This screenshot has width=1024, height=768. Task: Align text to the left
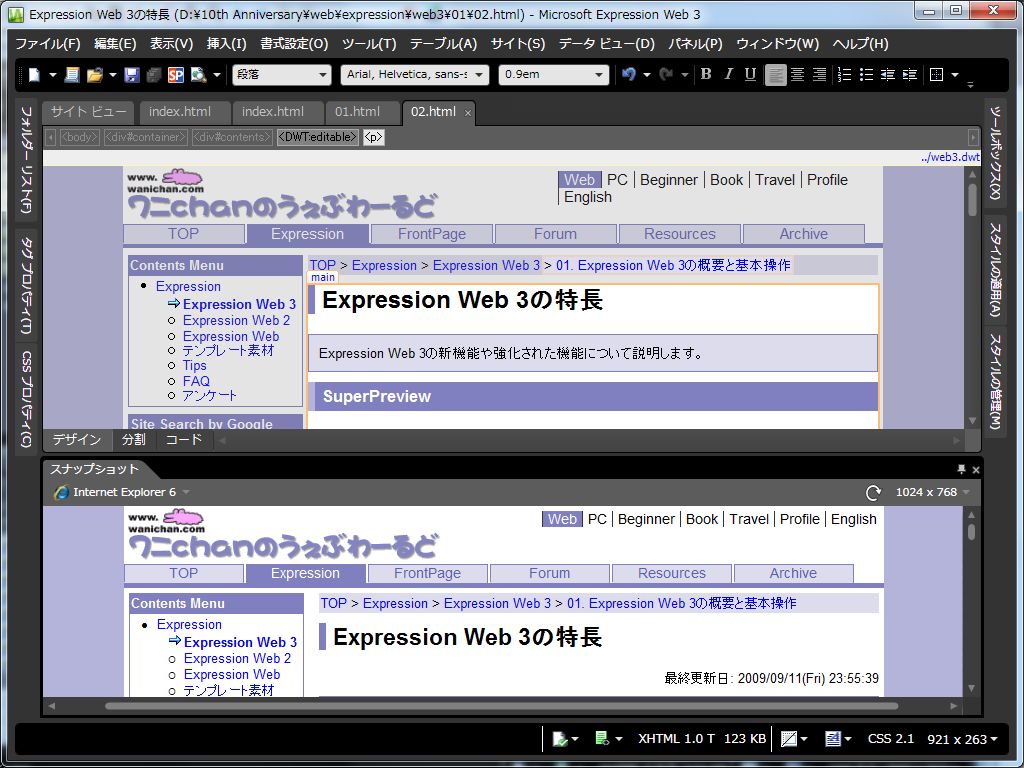click(775, 74)
